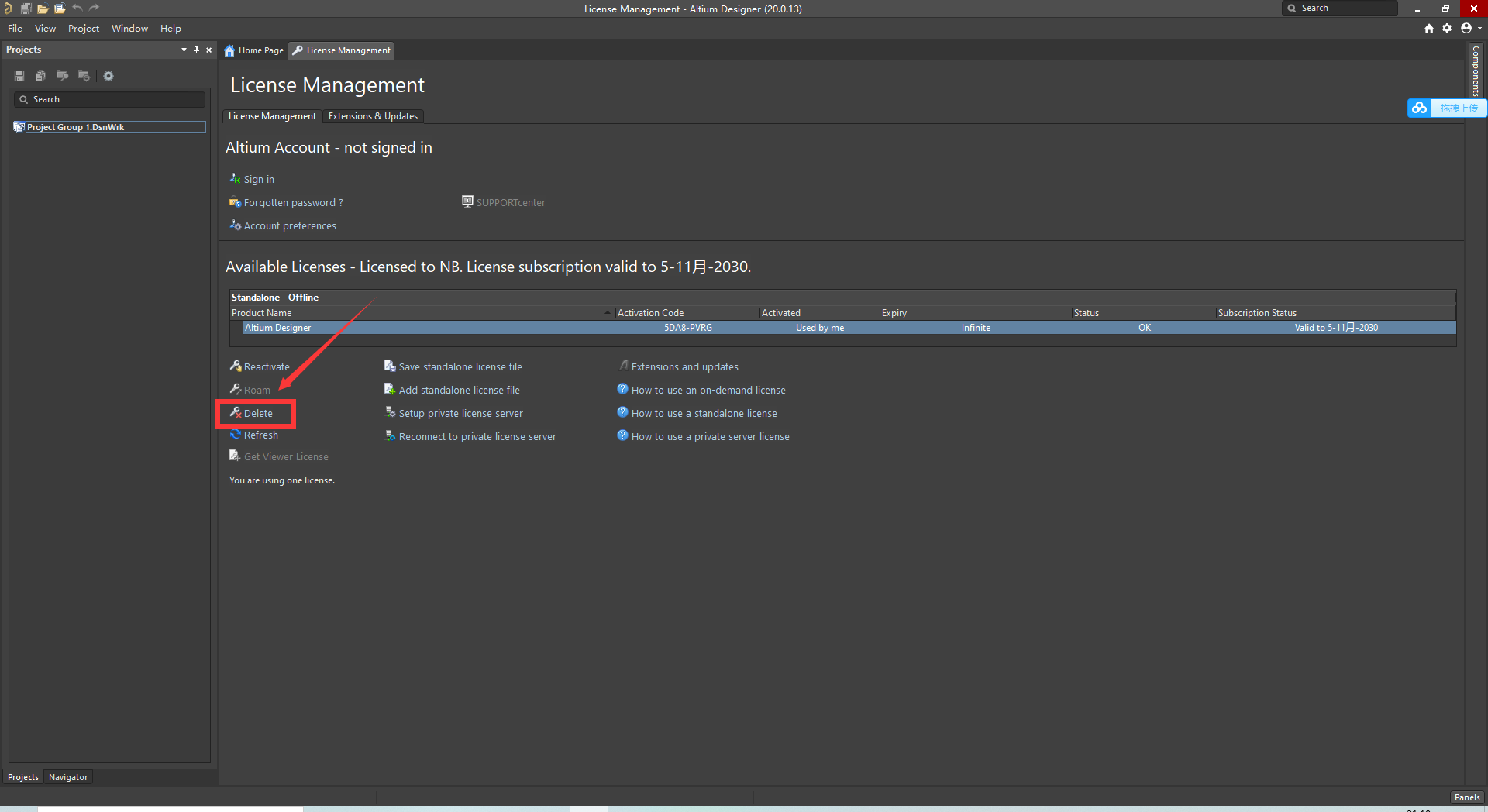The height and width of the screenshot is (812, 1488).
Task: Click Add standalone license file
Action: (453, 390)
